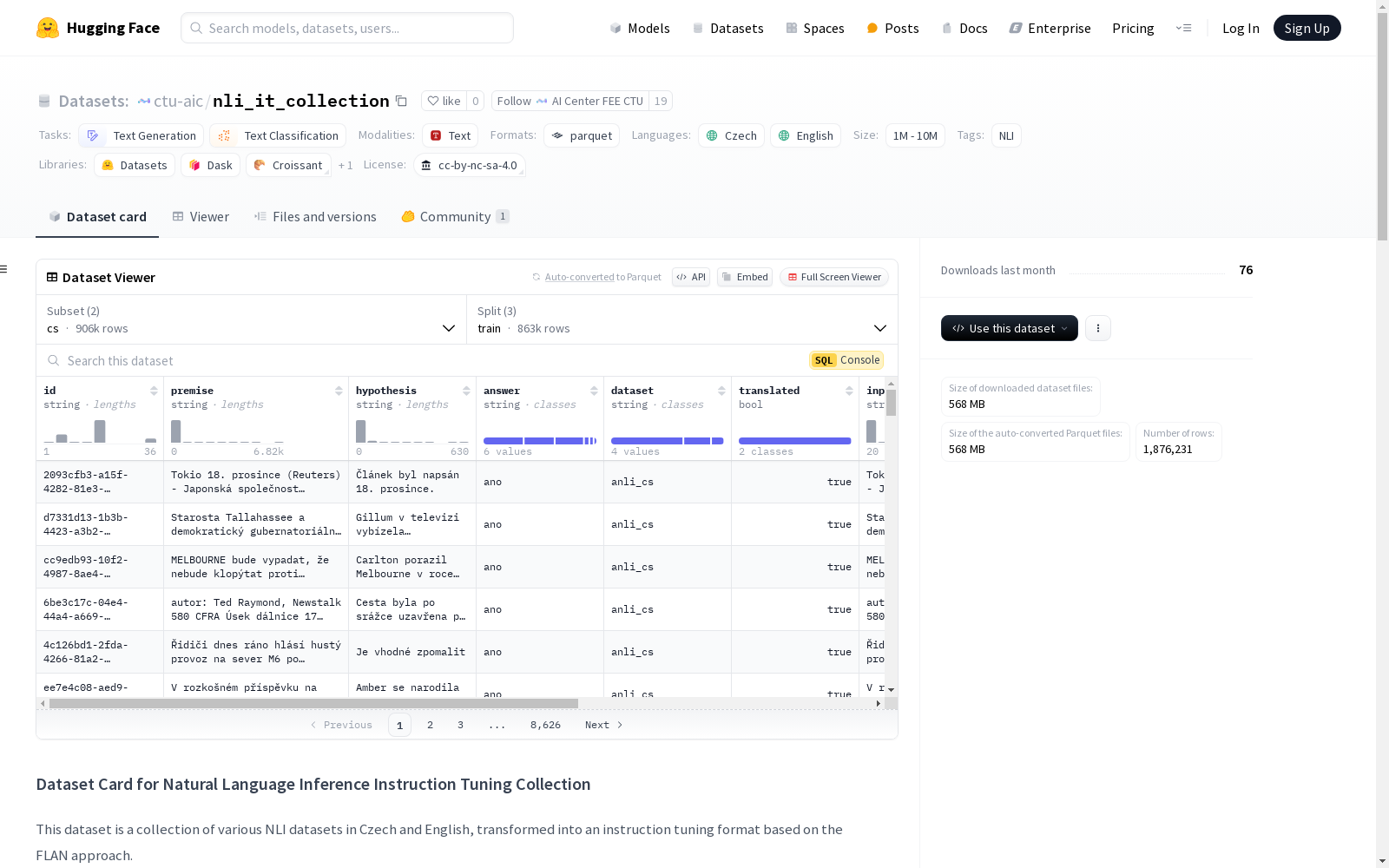Click the three-dot more options icon
1389x868 pixels.
[1097, 328]
